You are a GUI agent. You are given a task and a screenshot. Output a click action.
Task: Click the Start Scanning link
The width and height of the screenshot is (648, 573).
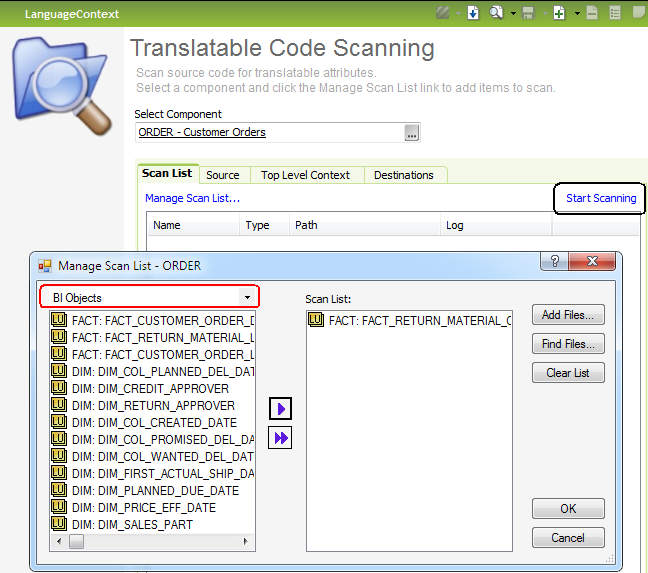(600, 198)
